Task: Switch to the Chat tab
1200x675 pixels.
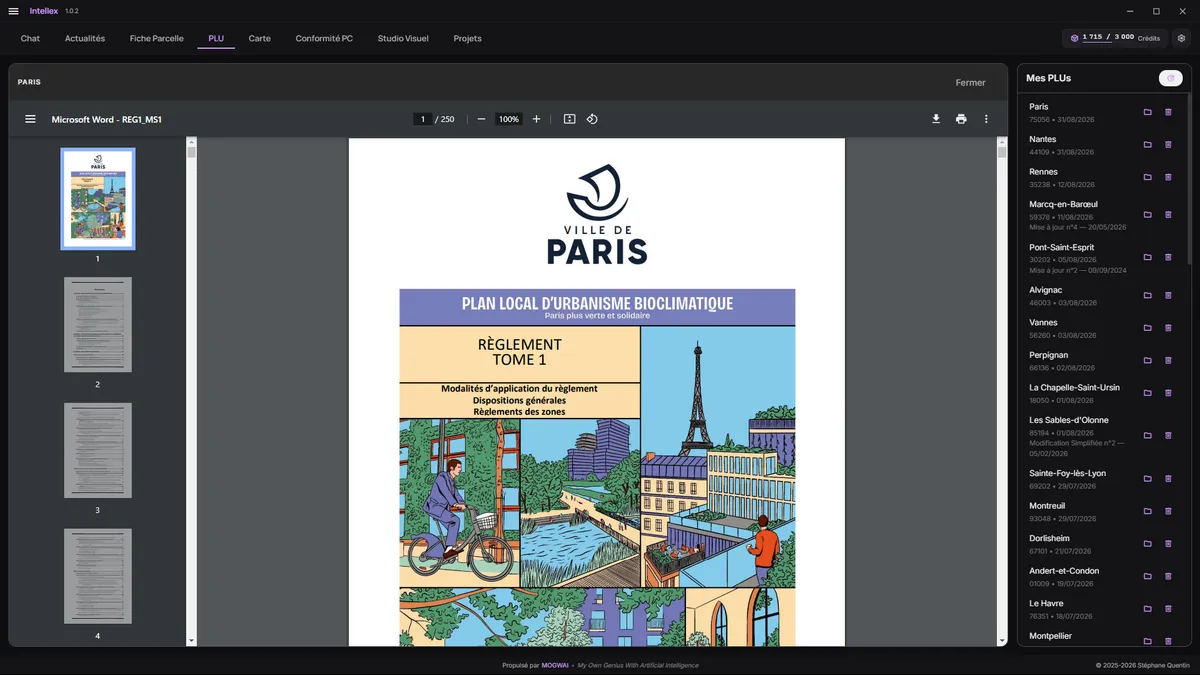Action: pos(30,38)
